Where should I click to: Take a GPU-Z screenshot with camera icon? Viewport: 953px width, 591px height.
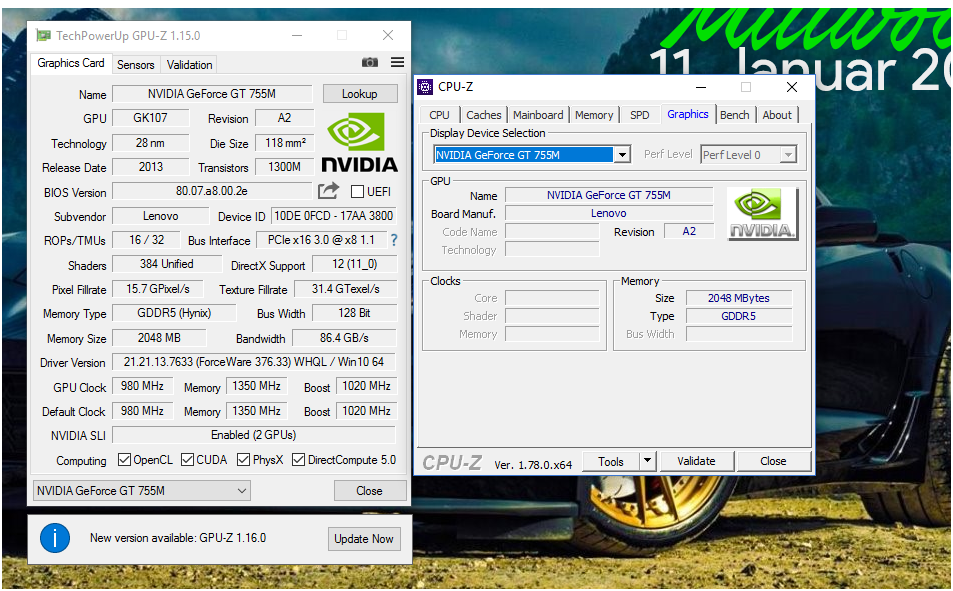(370, 63)
